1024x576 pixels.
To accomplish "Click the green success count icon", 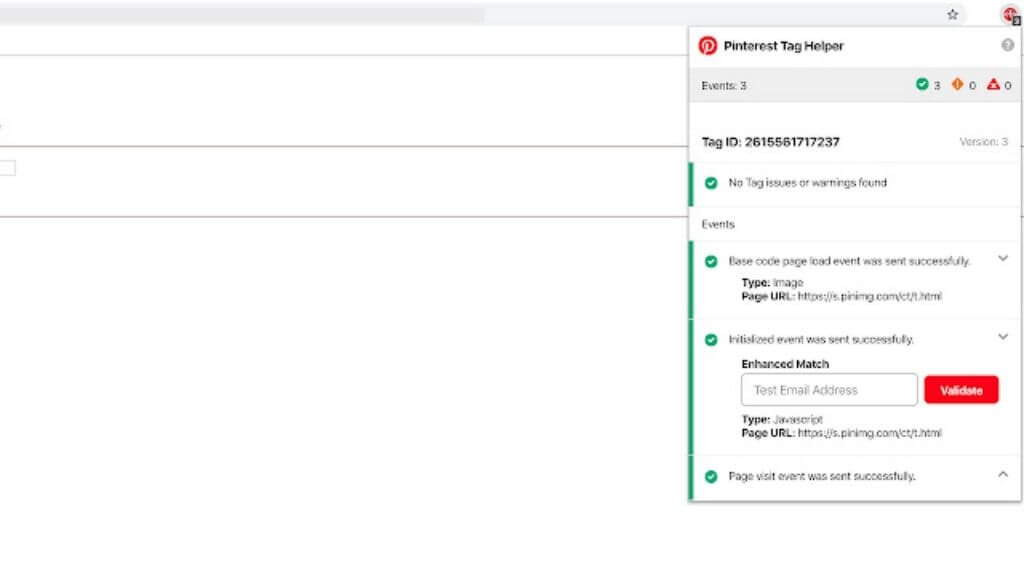I will pyautogui.click(x=922, y=85).
